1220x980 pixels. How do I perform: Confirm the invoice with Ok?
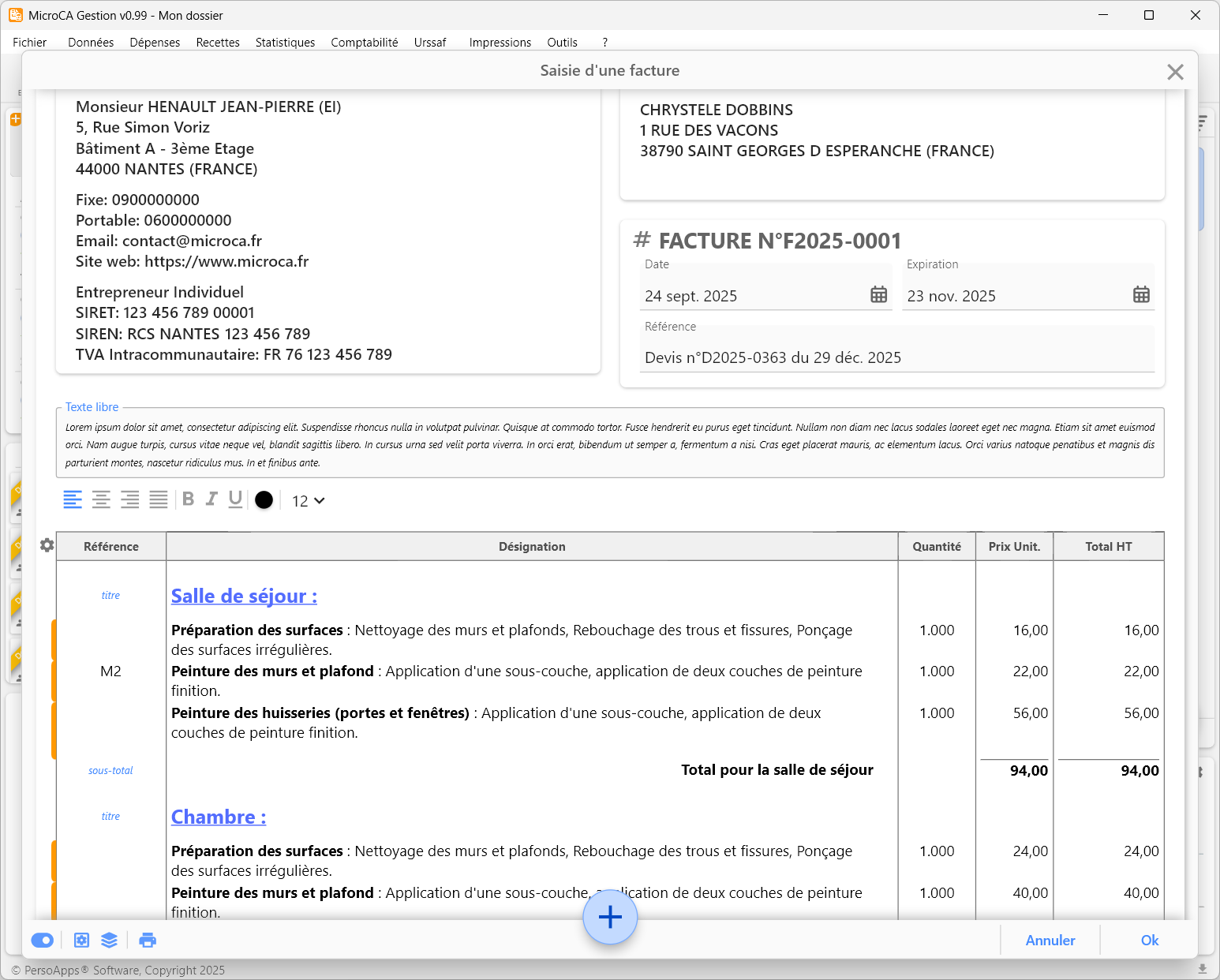1149,940
